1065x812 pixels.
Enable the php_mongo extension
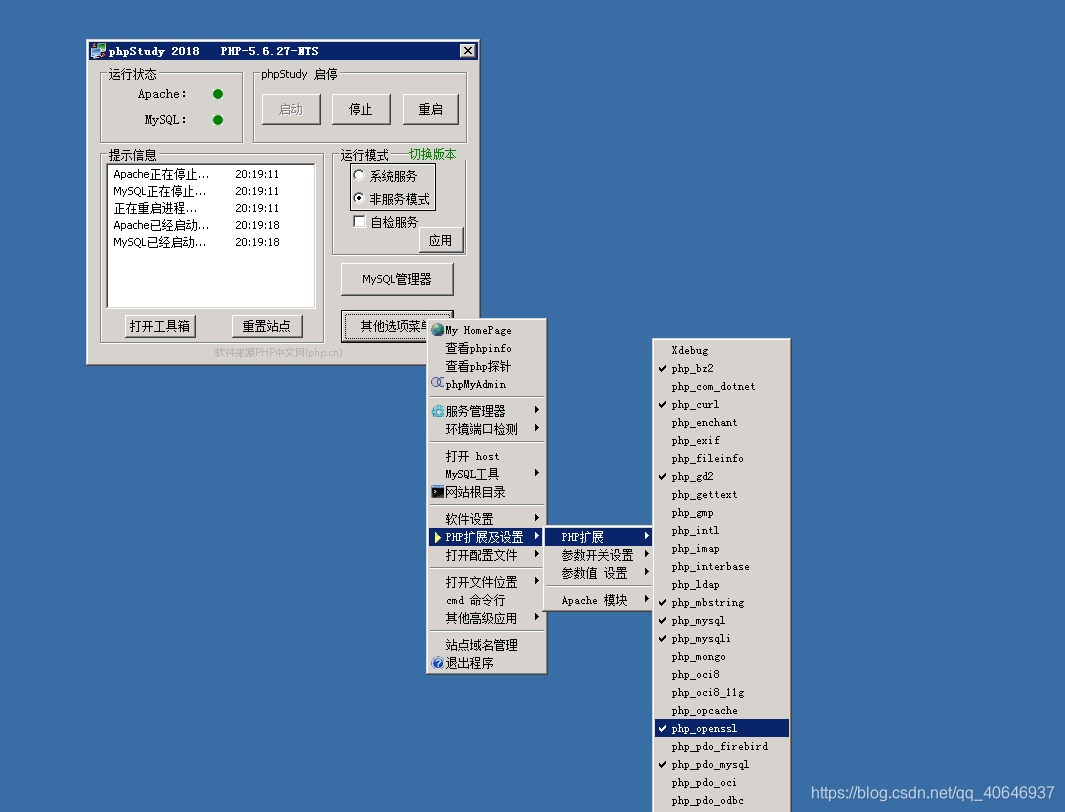point(721,657)
